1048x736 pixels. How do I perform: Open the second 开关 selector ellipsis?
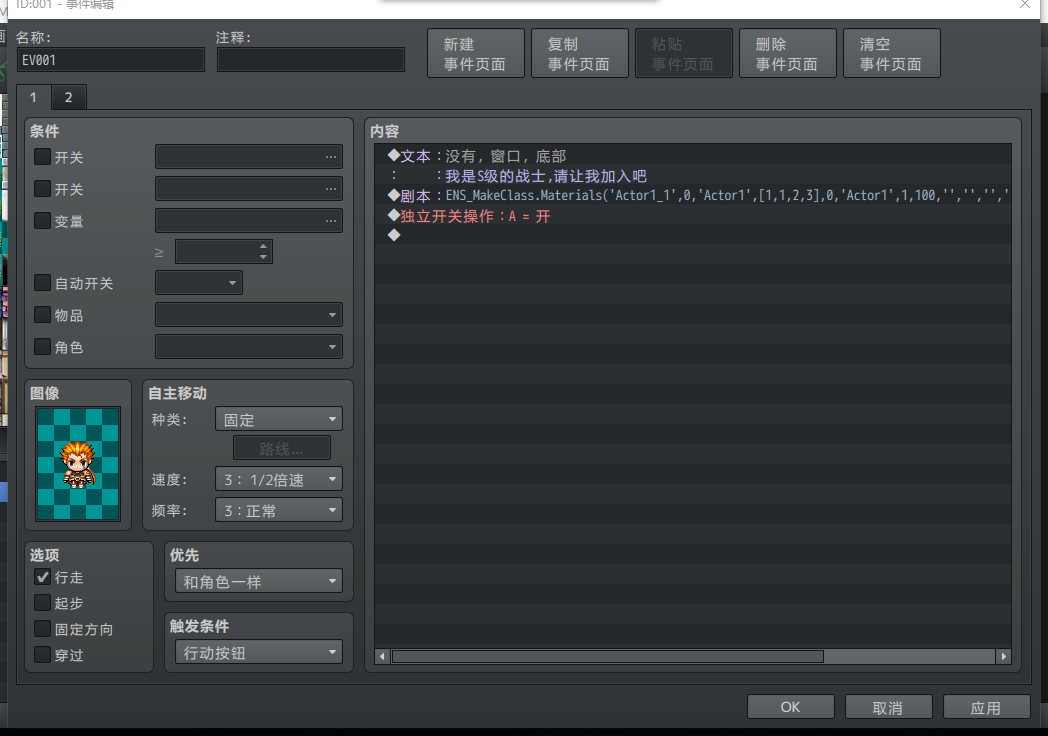[331, 189]
